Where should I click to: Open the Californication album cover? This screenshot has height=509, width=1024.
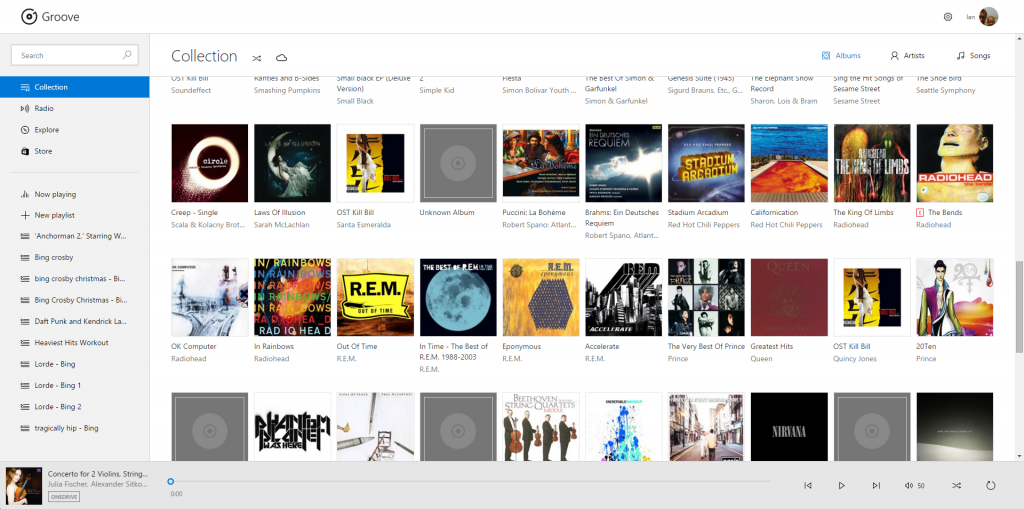790,163
